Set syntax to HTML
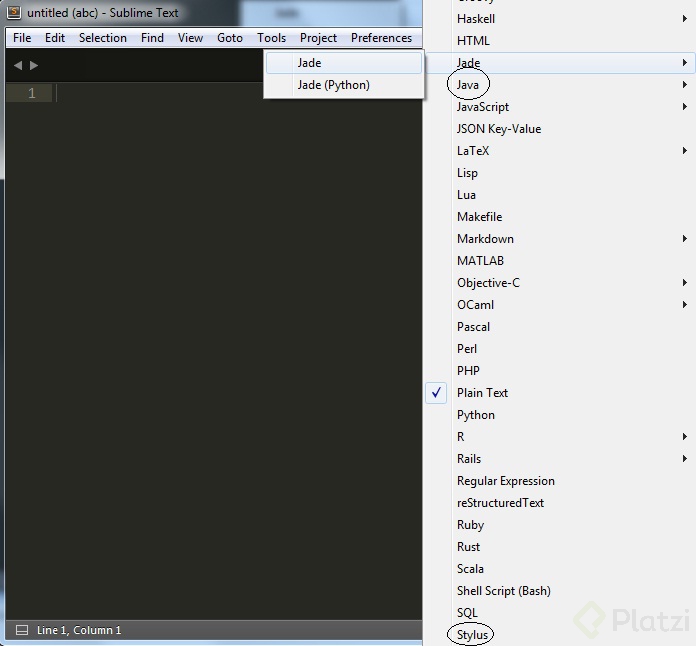 coord(559,40)
